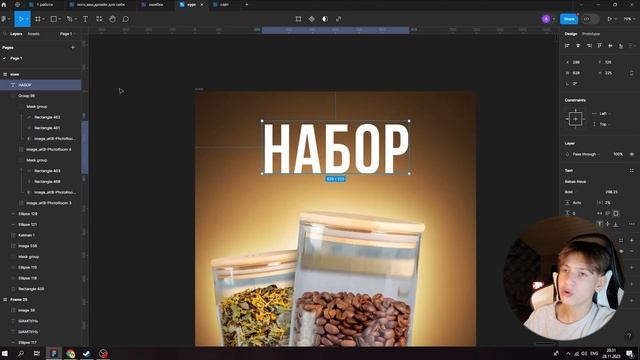This screenshot has width=640, height=360.
Task: Switch to the Assets tab
Action: coord(33,34)
